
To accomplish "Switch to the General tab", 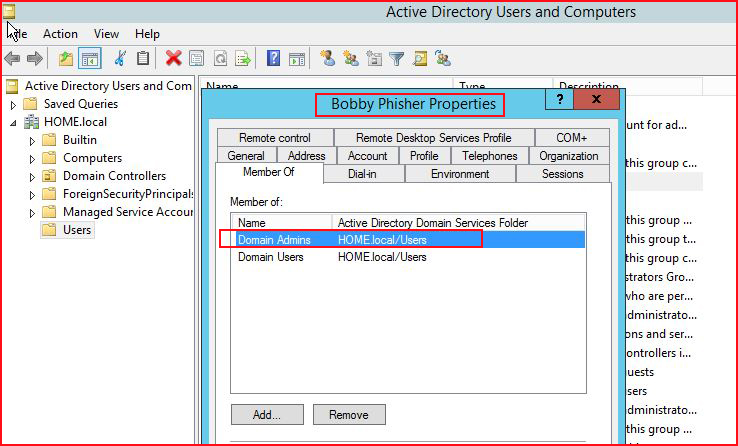I will pyautogui.click(x=246, y=156).
